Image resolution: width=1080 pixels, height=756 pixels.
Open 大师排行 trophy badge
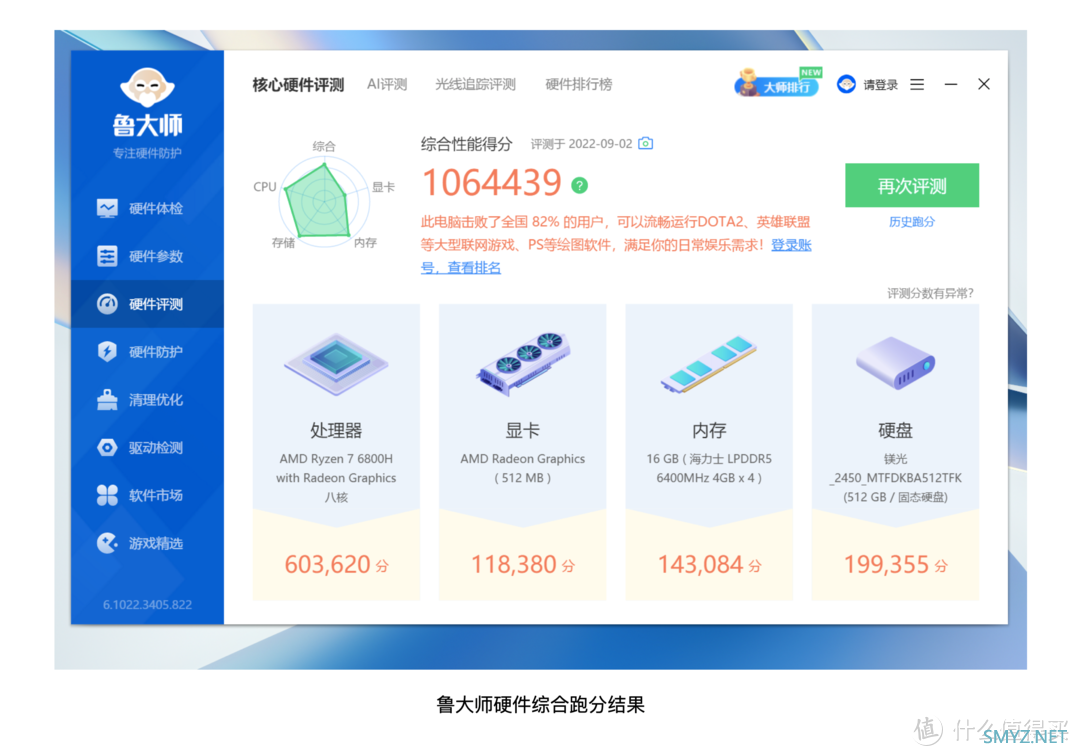click(778, 83)
